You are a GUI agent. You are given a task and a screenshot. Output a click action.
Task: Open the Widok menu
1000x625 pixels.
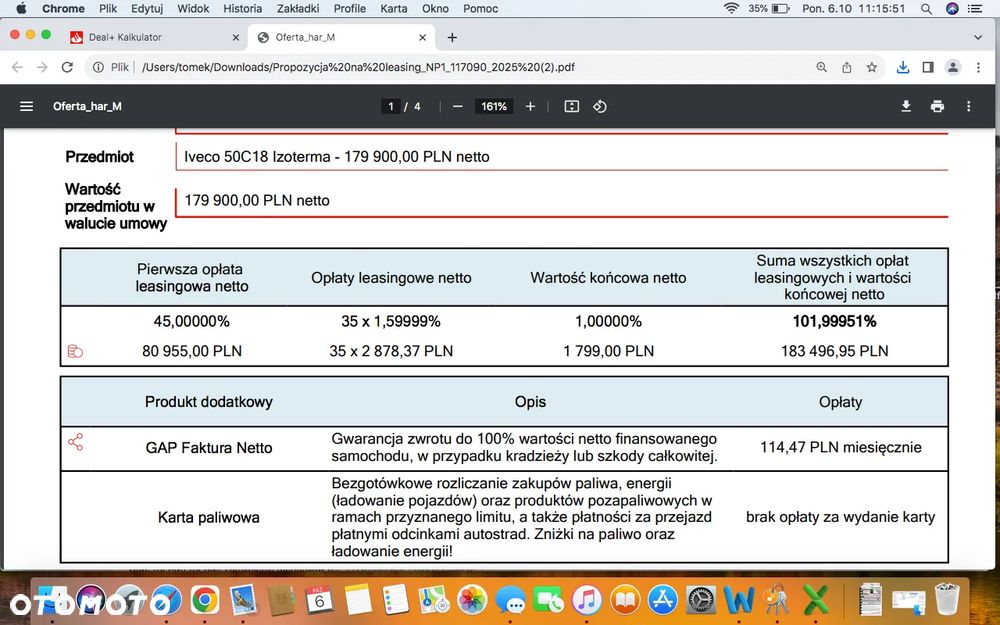(193, 8)
